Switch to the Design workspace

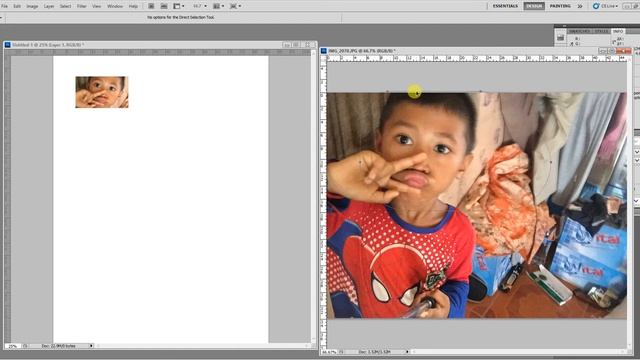coord(534,6)
